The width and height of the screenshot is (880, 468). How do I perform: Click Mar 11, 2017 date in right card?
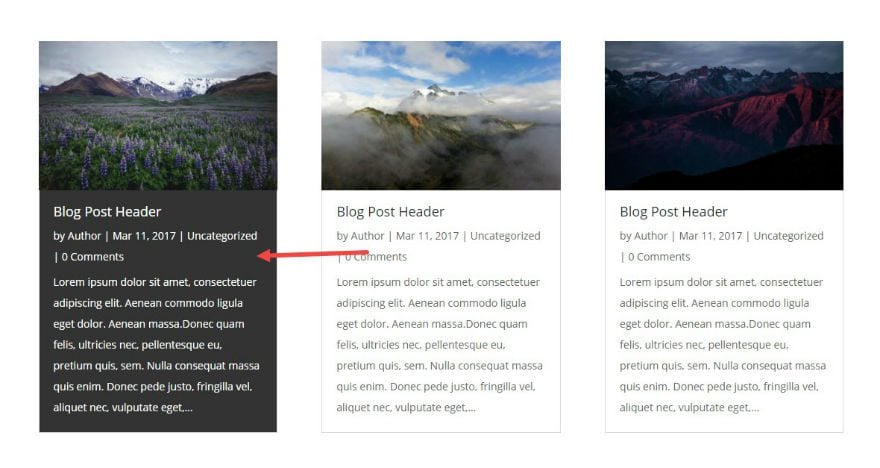(711, 236)
